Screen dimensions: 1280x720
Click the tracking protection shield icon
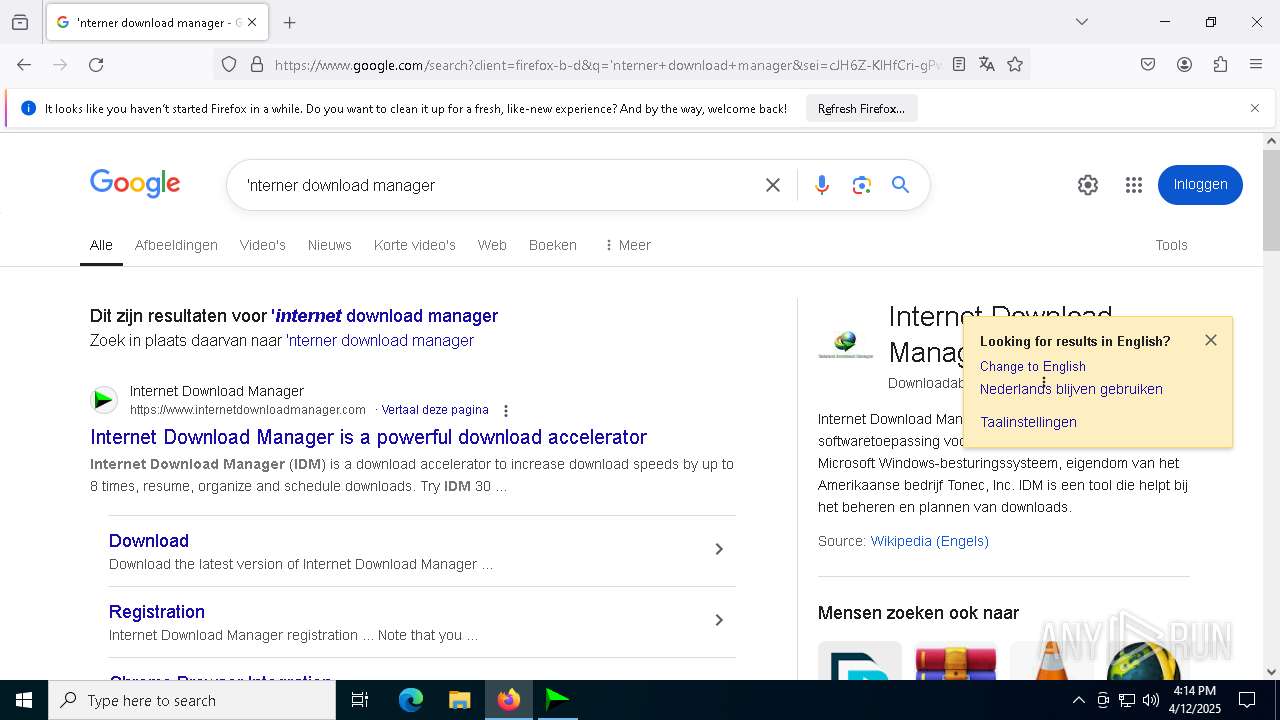[x=229, y=65]
